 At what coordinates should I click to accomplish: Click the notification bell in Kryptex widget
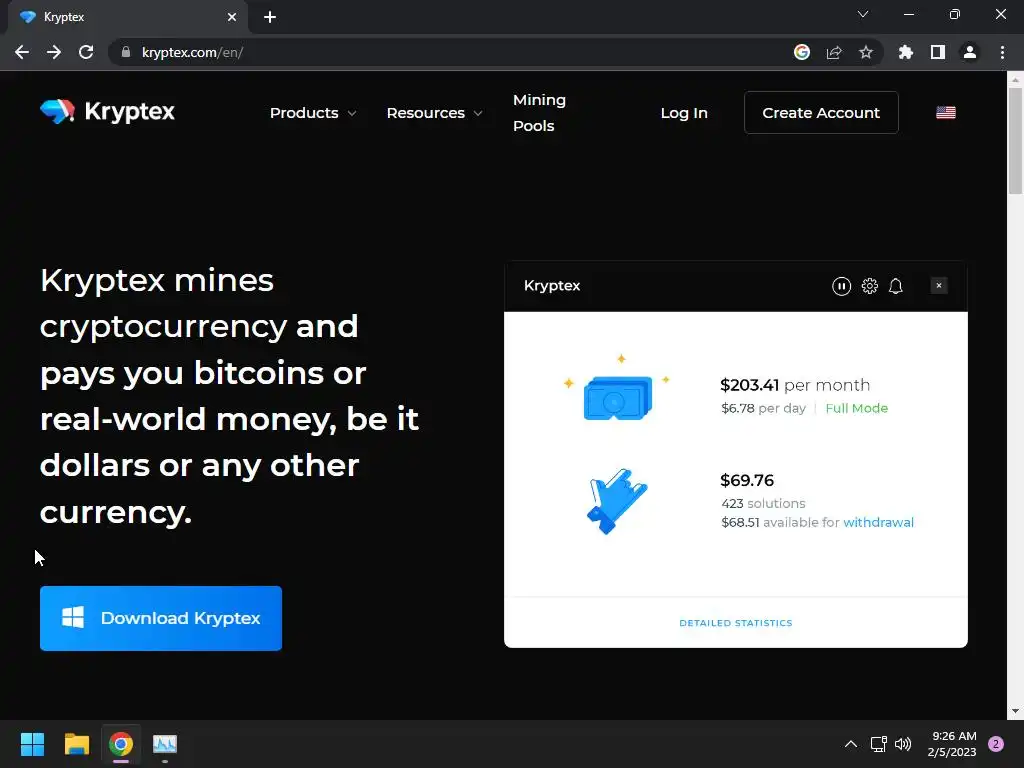coord(896,286)
